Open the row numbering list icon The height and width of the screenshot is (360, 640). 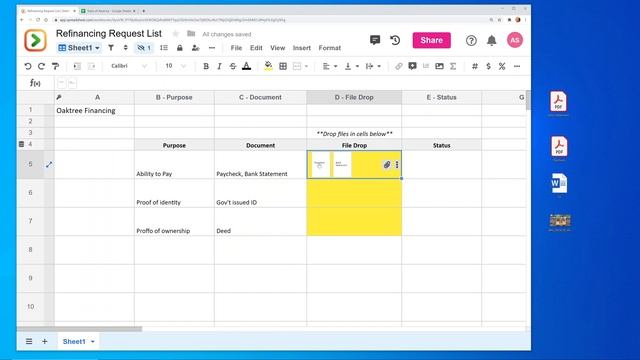pyautogui.click(x=164, y=48)
